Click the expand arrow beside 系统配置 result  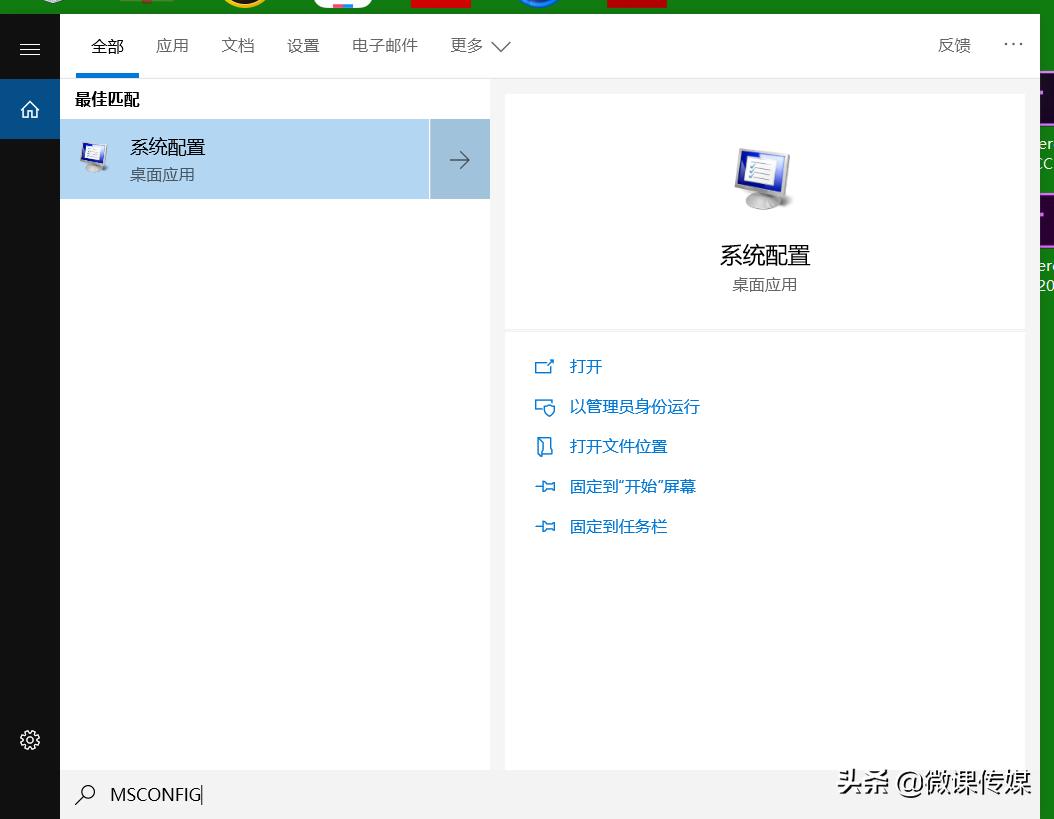pyautogui.click(x=459, y=159)
